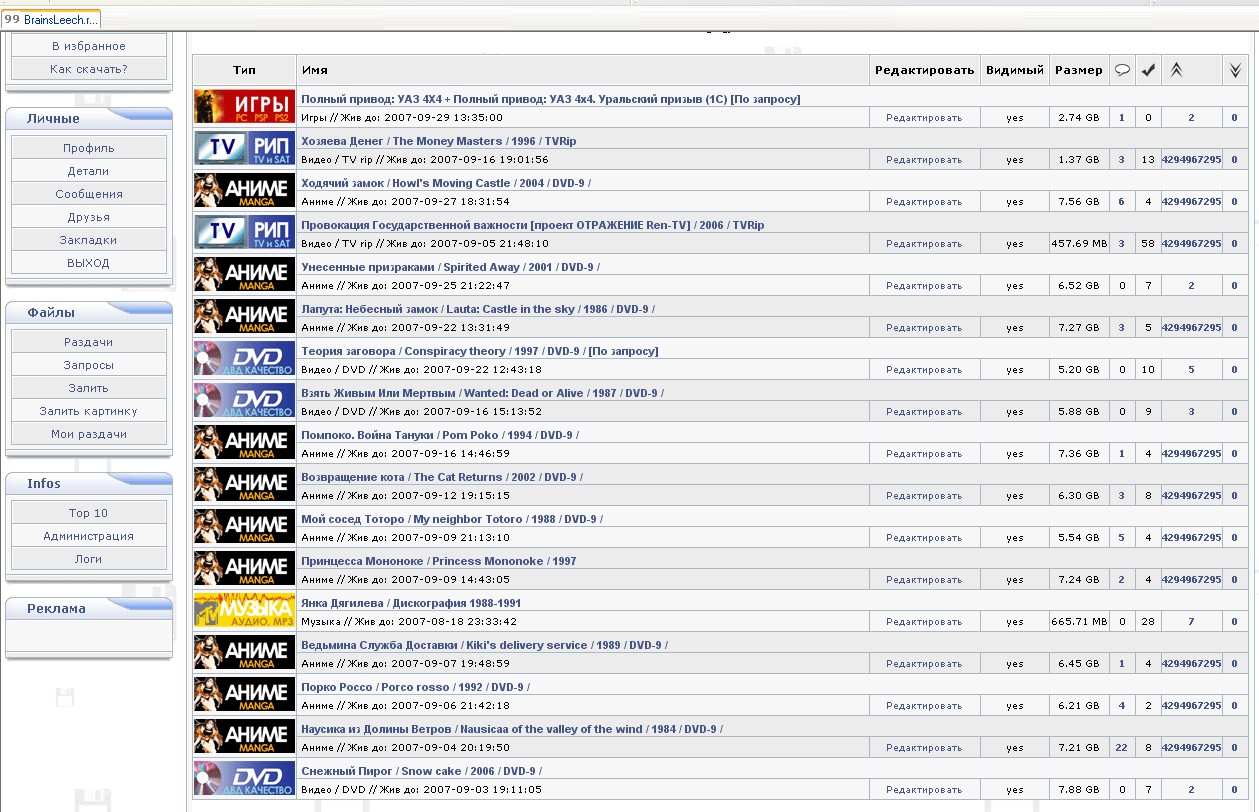Click the Размер column header
The width and height of the screenshot is (1259, 812).
pyautogui.click(x=1079, y=70)
